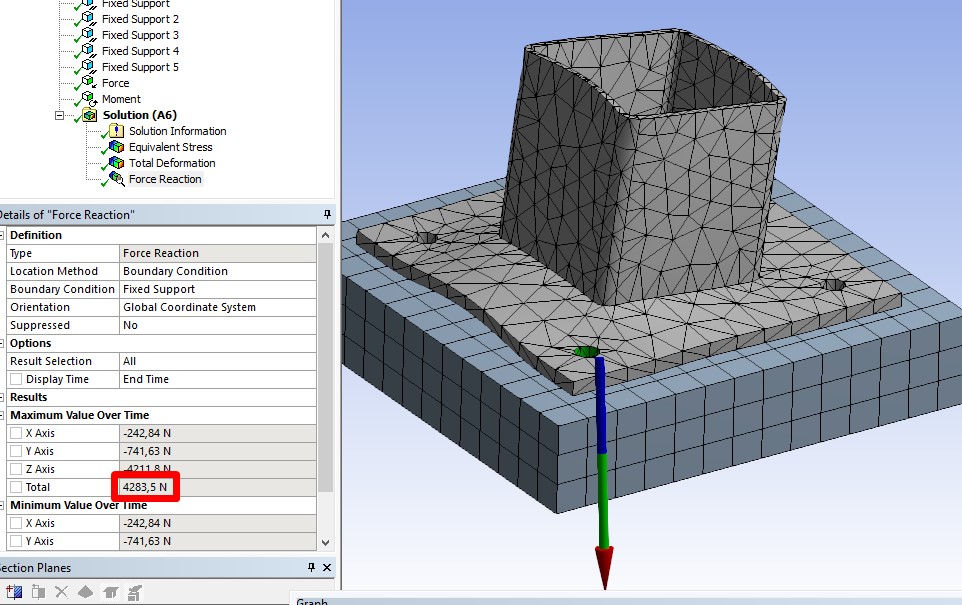Collapse the Solution (A6) tree node

60,115
